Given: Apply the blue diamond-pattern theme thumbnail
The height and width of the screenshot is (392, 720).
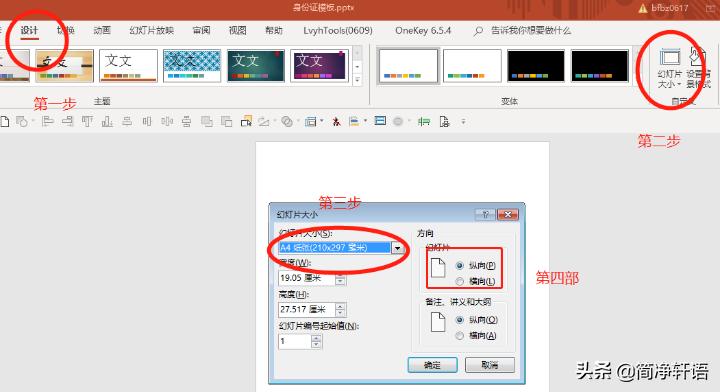Looking at the screenshot, I should coord(192,66).
